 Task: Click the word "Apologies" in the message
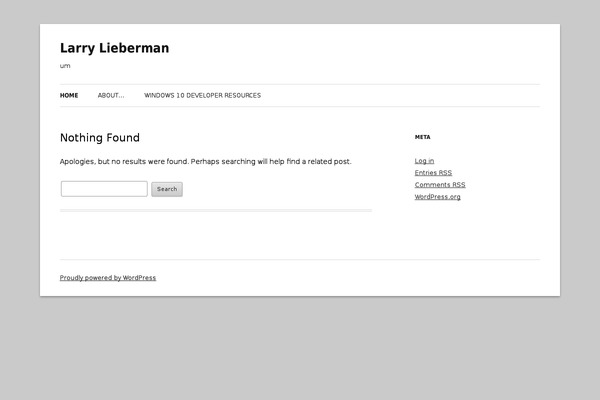[x=77, y=161]
